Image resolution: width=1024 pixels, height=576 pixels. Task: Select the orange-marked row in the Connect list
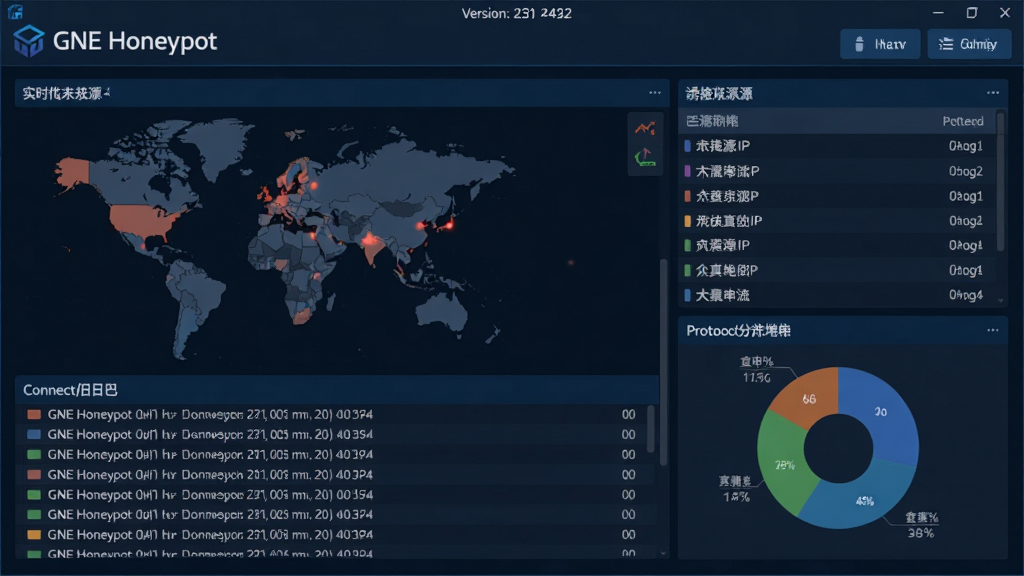(x=332, y=535)
